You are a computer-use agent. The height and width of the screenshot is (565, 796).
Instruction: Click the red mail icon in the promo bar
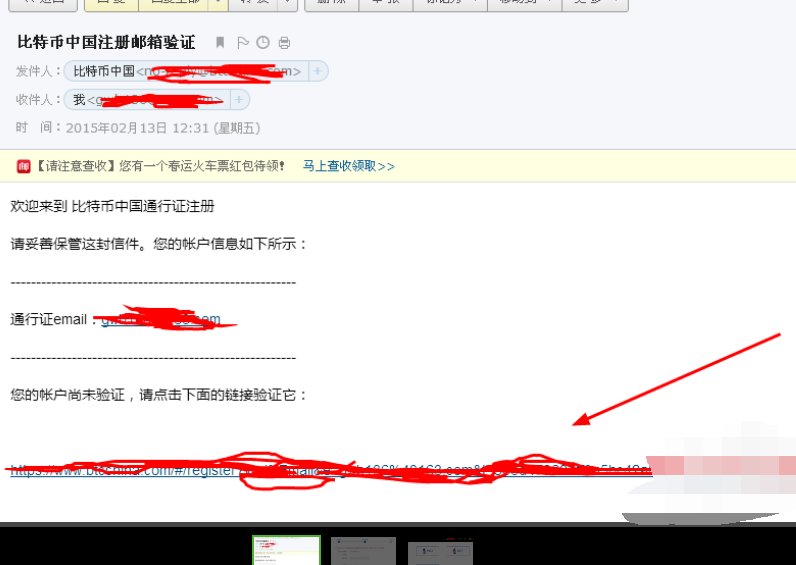23,166
